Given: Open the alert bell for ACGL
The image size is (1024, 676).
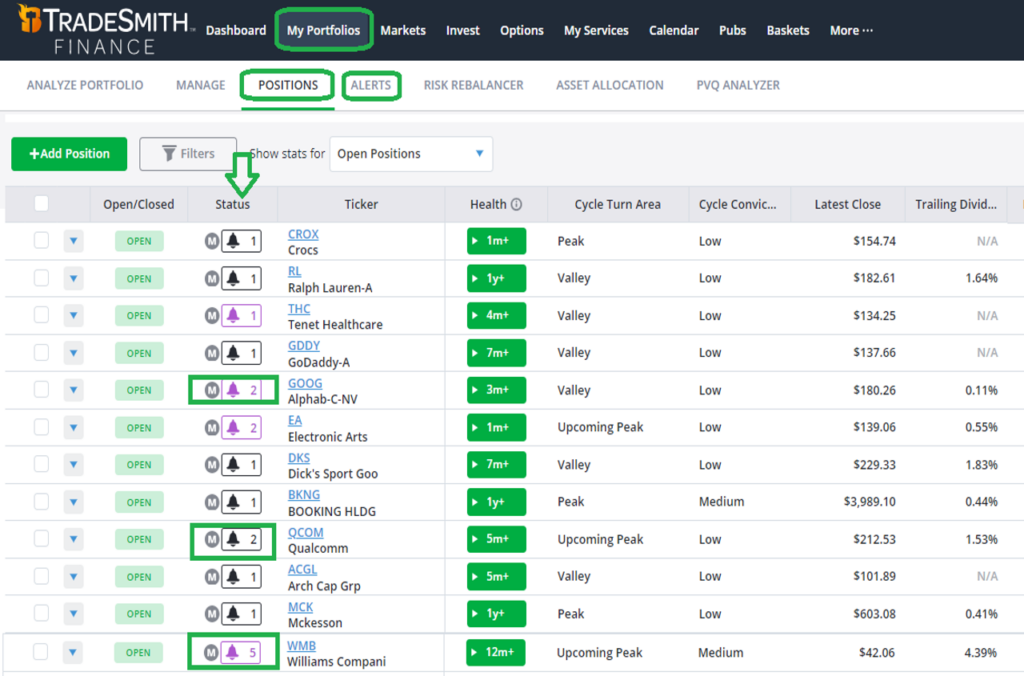Looking at the screenshot, I should pyautogui.click(x=242, y=576).
